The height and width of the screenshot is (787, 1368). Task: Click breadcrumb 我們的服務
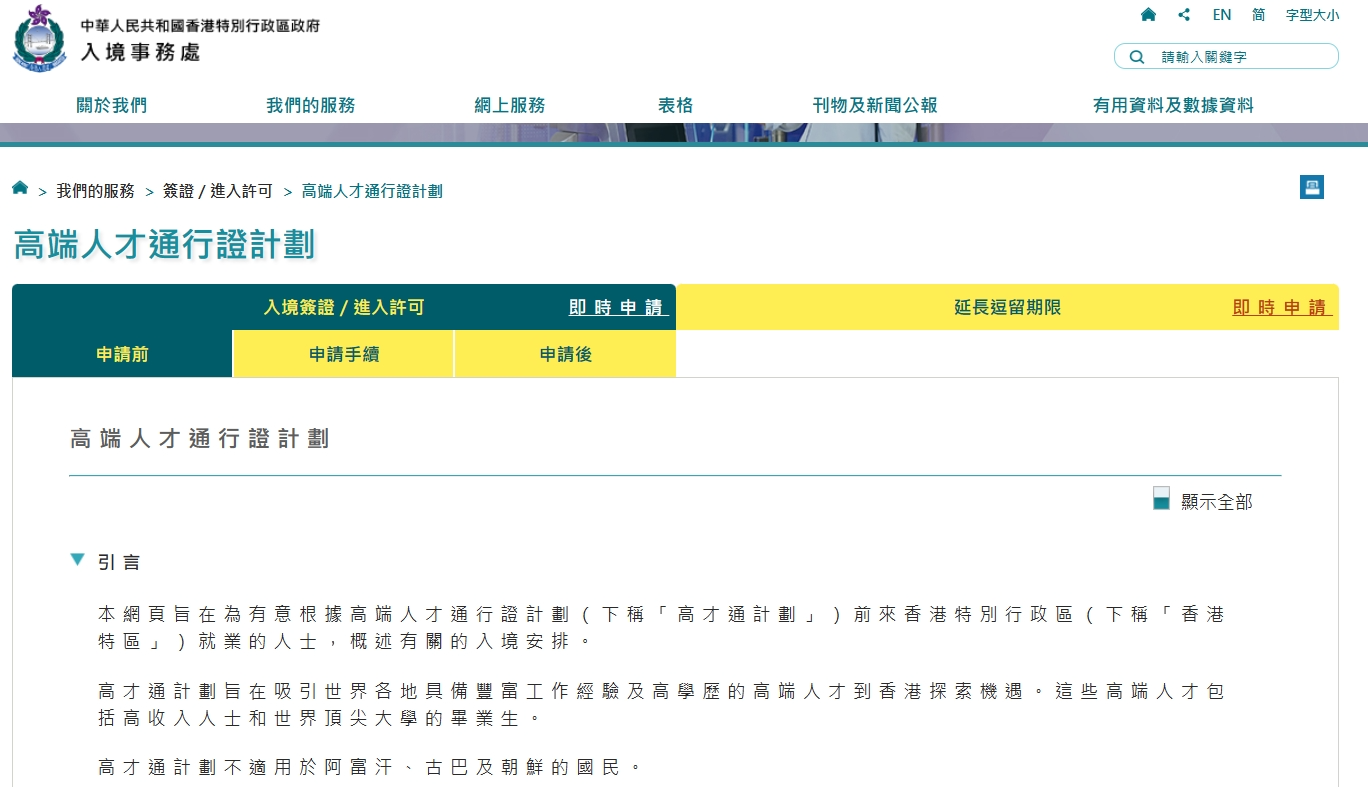[x=95, y=191]
